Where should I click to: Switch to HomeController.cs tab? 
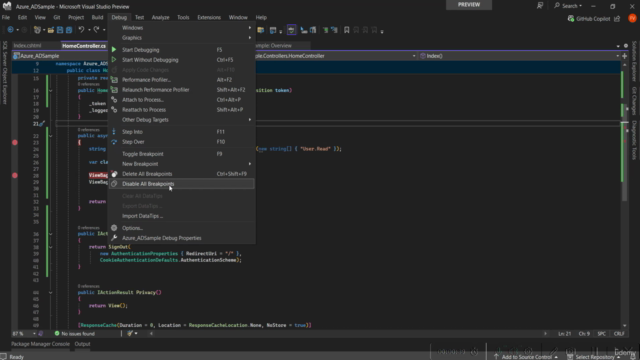84,46
